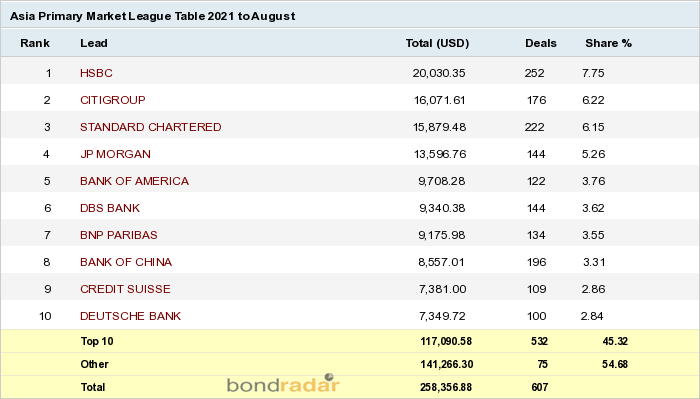The width and height of the screenshot is (700, 399).
Task: Click the Deals column header
Action: point(541,43)
